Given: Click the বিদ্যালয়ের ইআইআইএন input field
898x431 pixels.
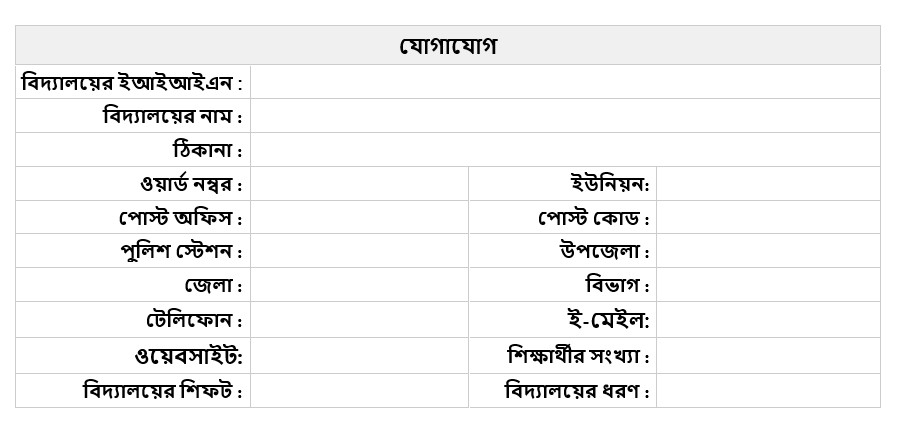Looking at the screenshot, I should [x=565, y=82].
